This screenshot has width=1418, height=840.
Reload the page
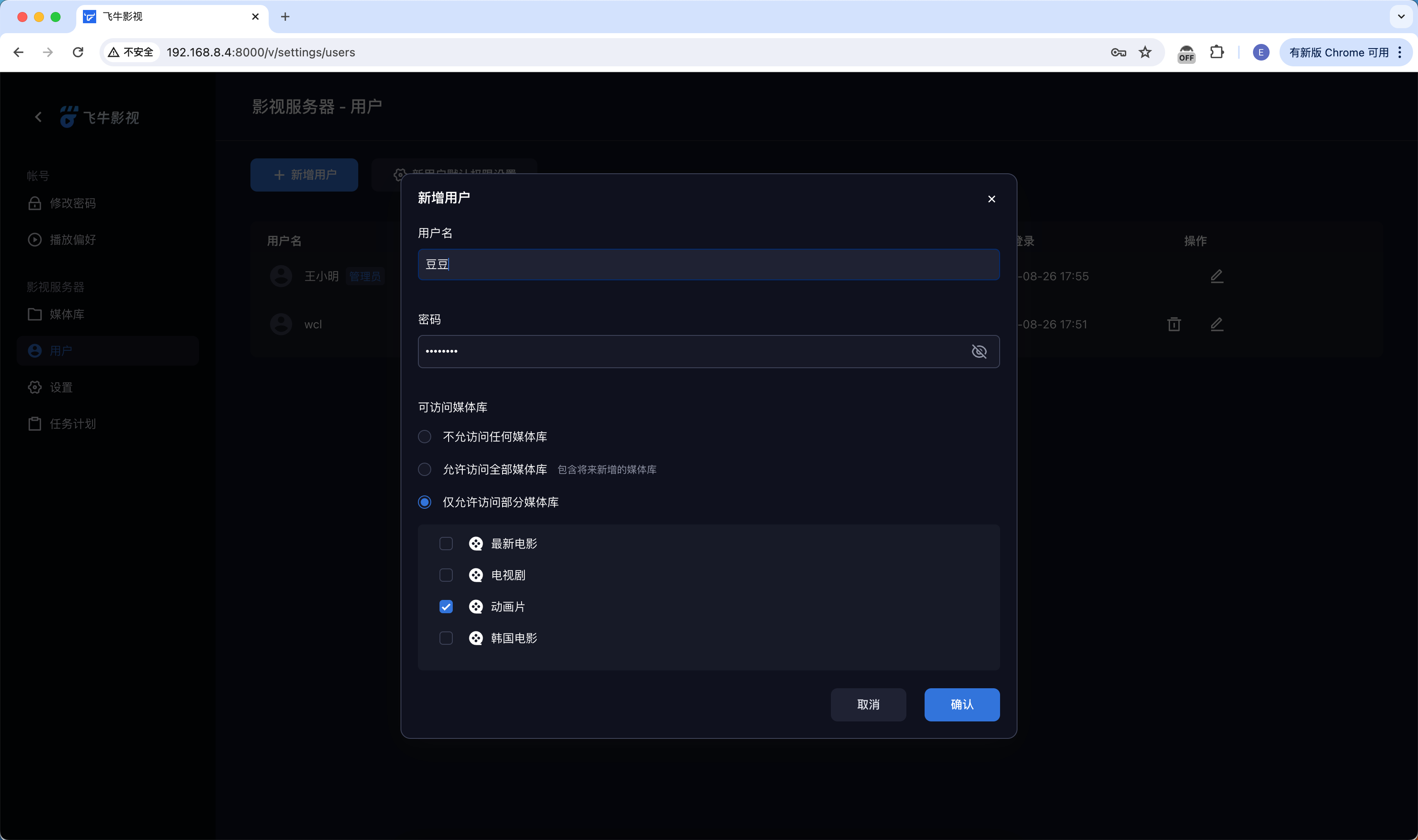(78, 53)
